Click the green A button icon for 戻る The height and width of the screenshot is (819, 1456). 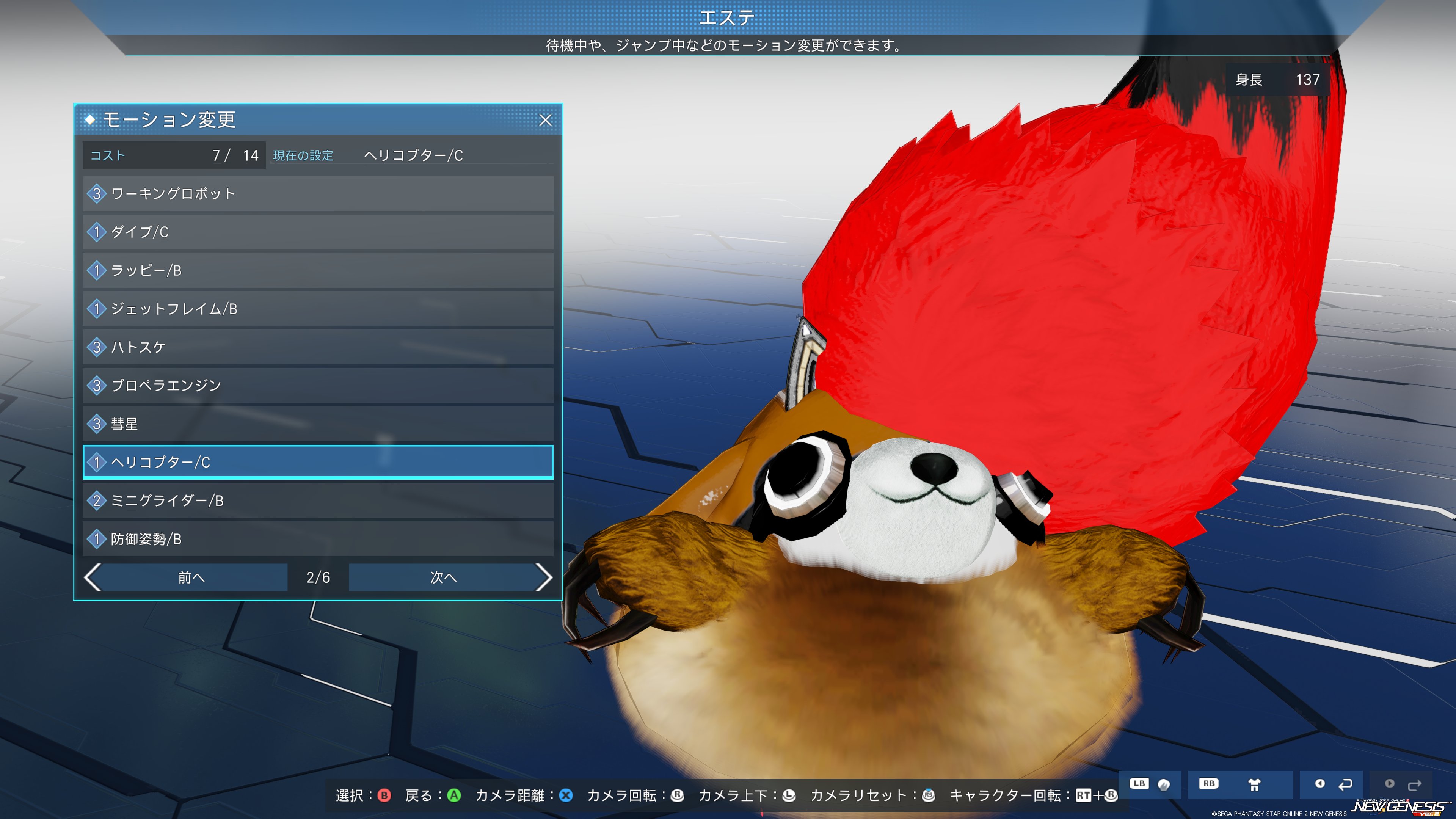(x=454, y=796)
